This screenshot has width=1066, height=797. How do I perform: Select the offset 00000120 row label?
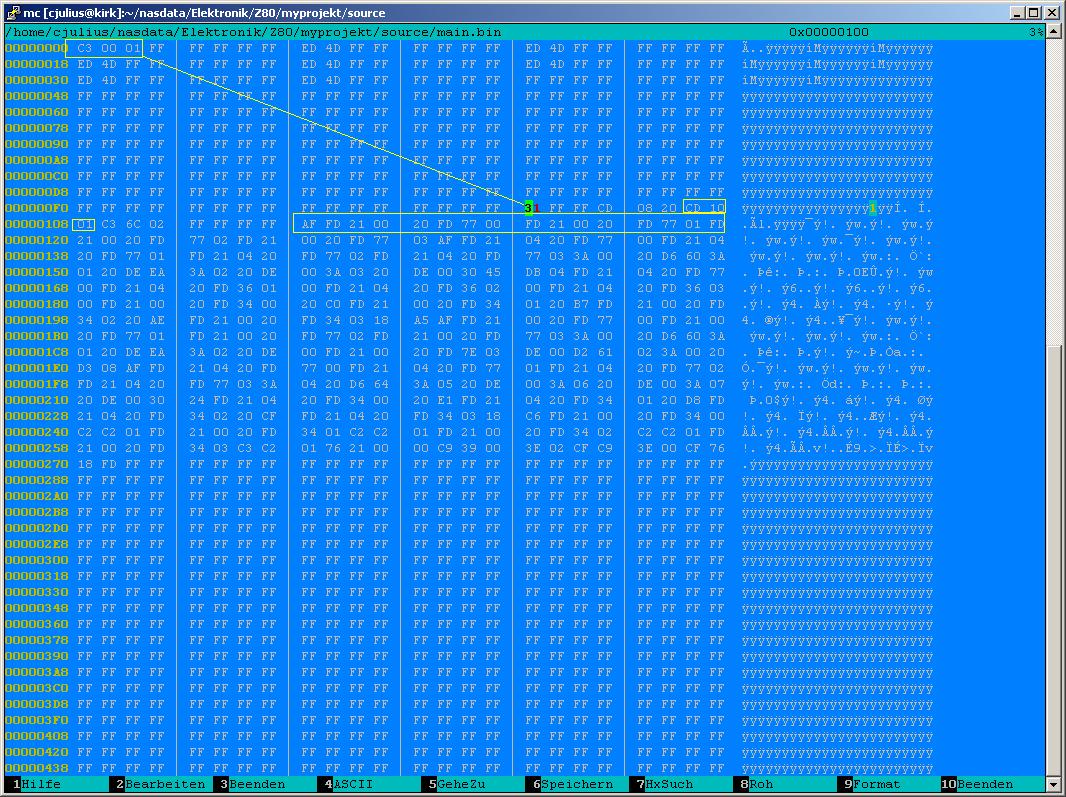pos(37,240)
